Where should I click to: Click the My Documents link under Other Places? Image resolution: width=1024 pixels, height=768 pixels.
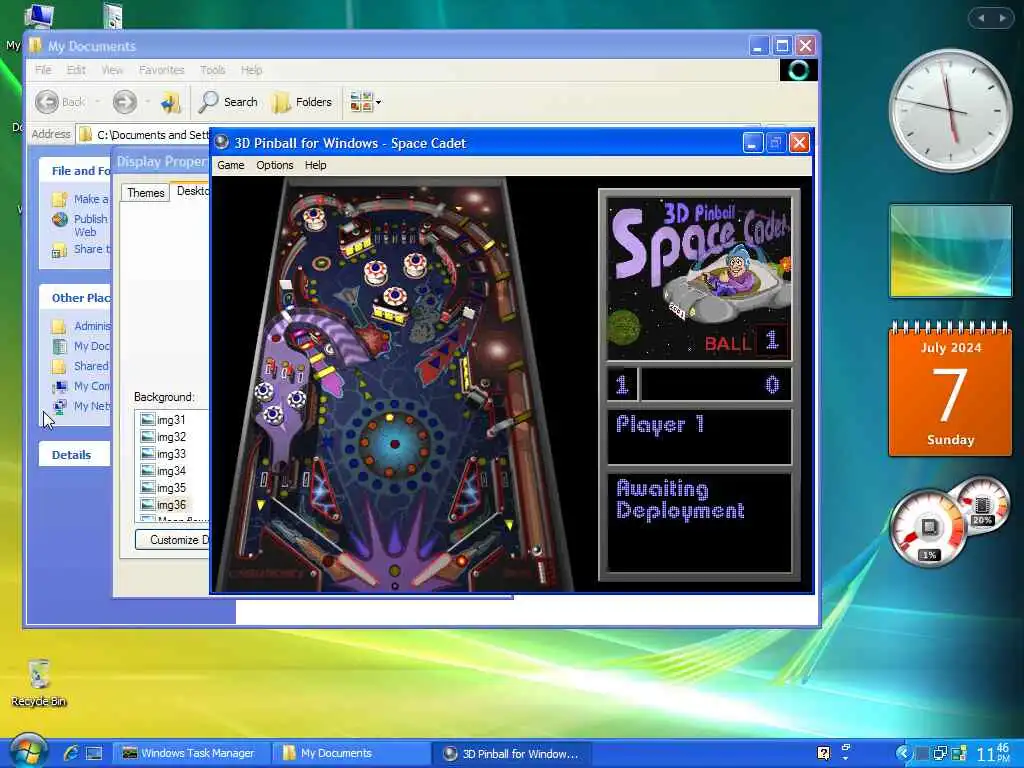point(82,345)
